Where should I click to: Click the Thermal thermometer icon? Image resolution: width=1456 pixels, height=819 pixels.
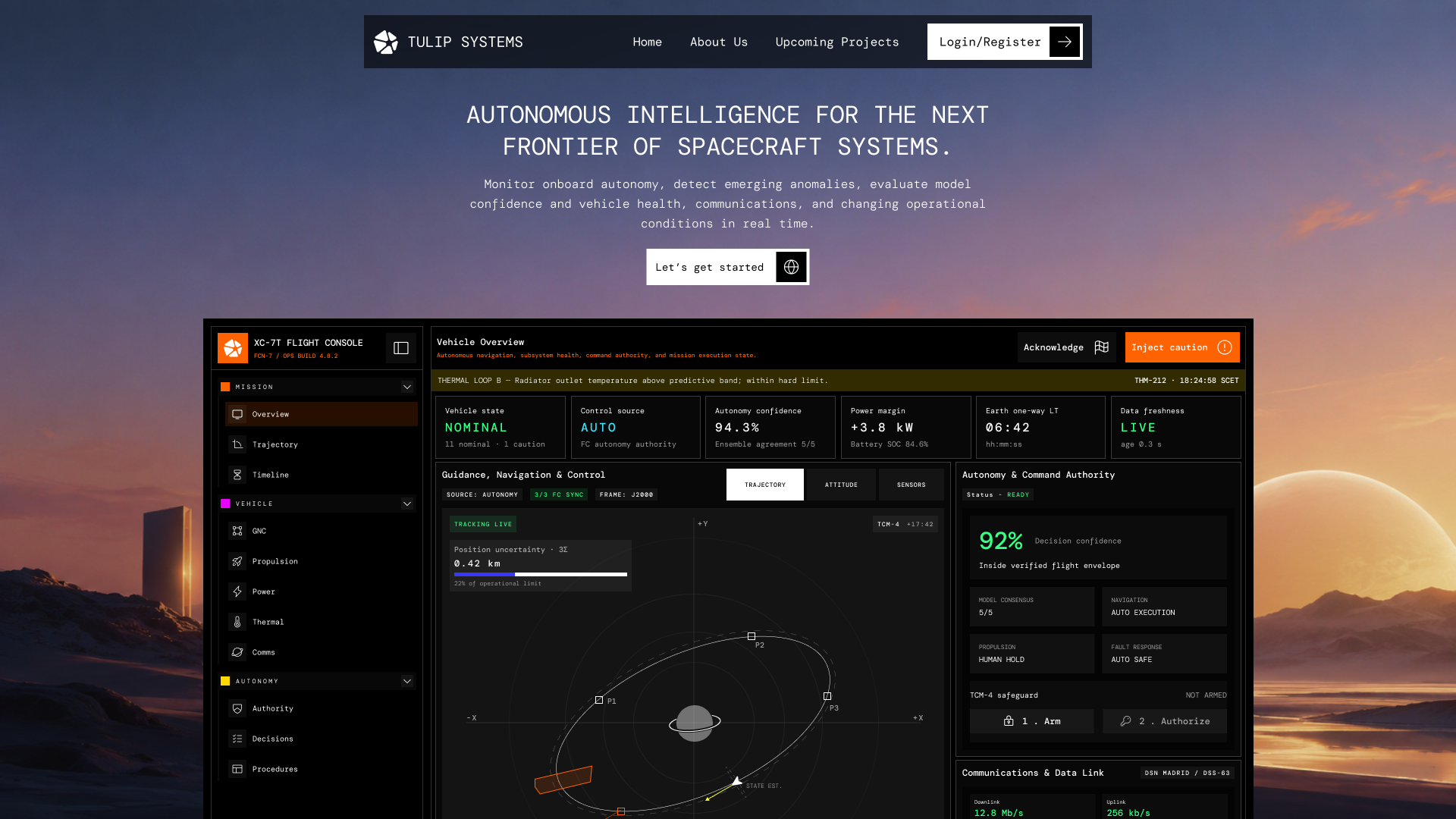(237, 622)
